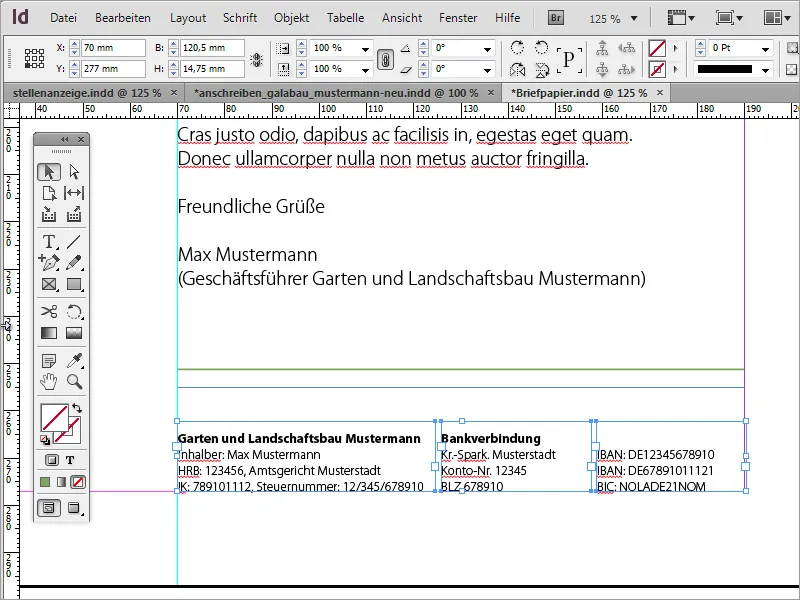
Task: Open the screen mode dropdown
Action: 729,18
